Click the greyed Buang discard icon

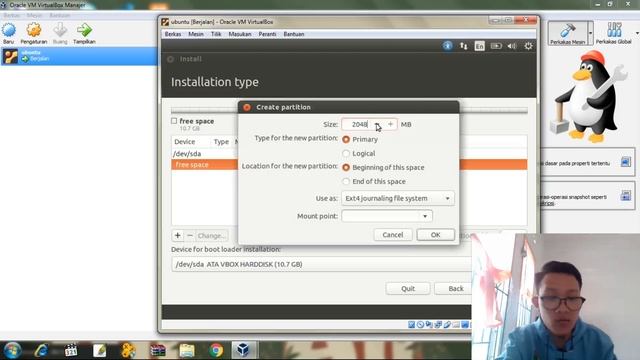(60, 30)
